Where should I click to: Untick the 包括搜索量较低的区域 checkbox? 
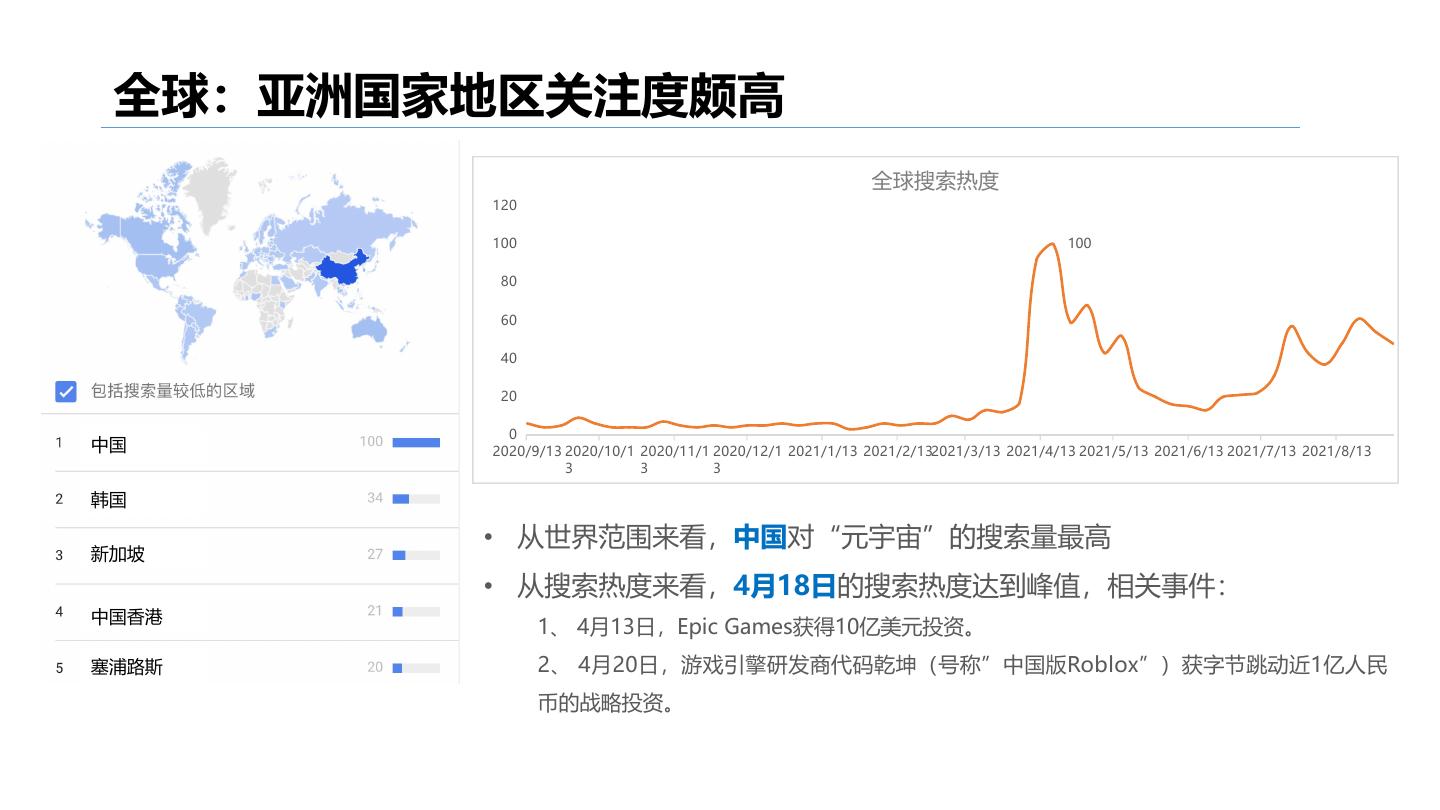coord(66,391)
